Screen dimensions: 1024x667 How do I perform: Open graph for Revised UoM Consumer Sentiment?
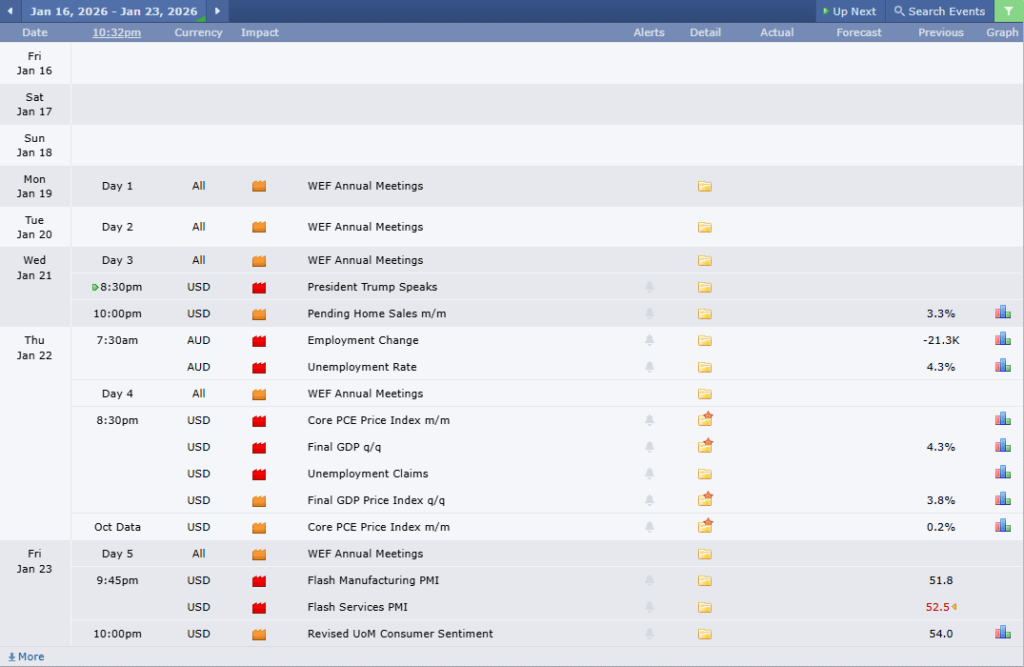coord(1002,632)
